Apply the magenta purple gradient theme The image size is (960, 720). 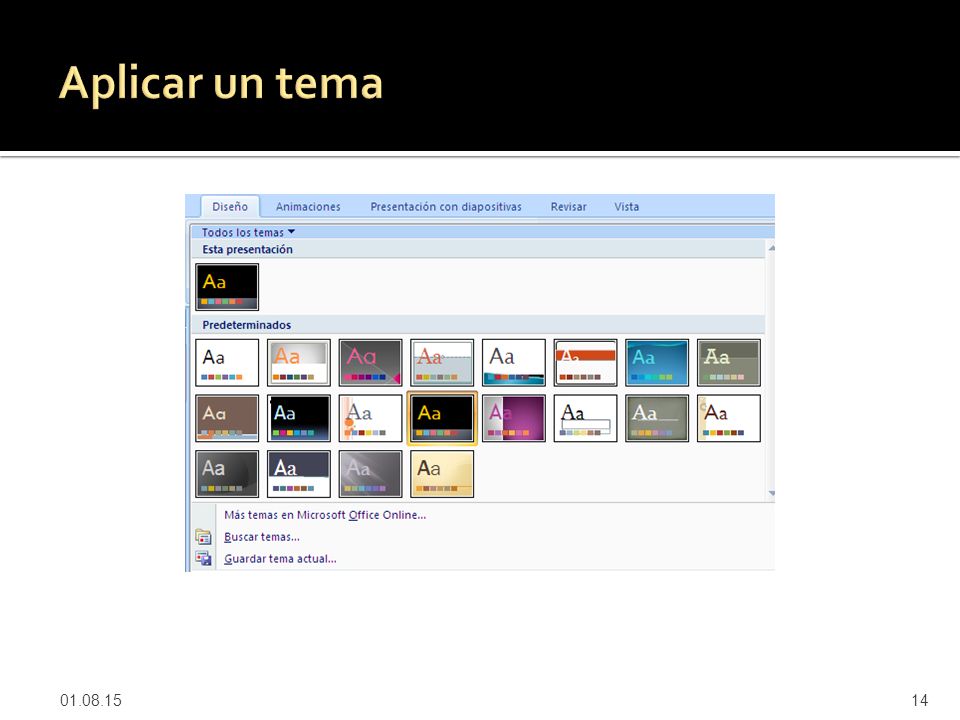[514, 418]
